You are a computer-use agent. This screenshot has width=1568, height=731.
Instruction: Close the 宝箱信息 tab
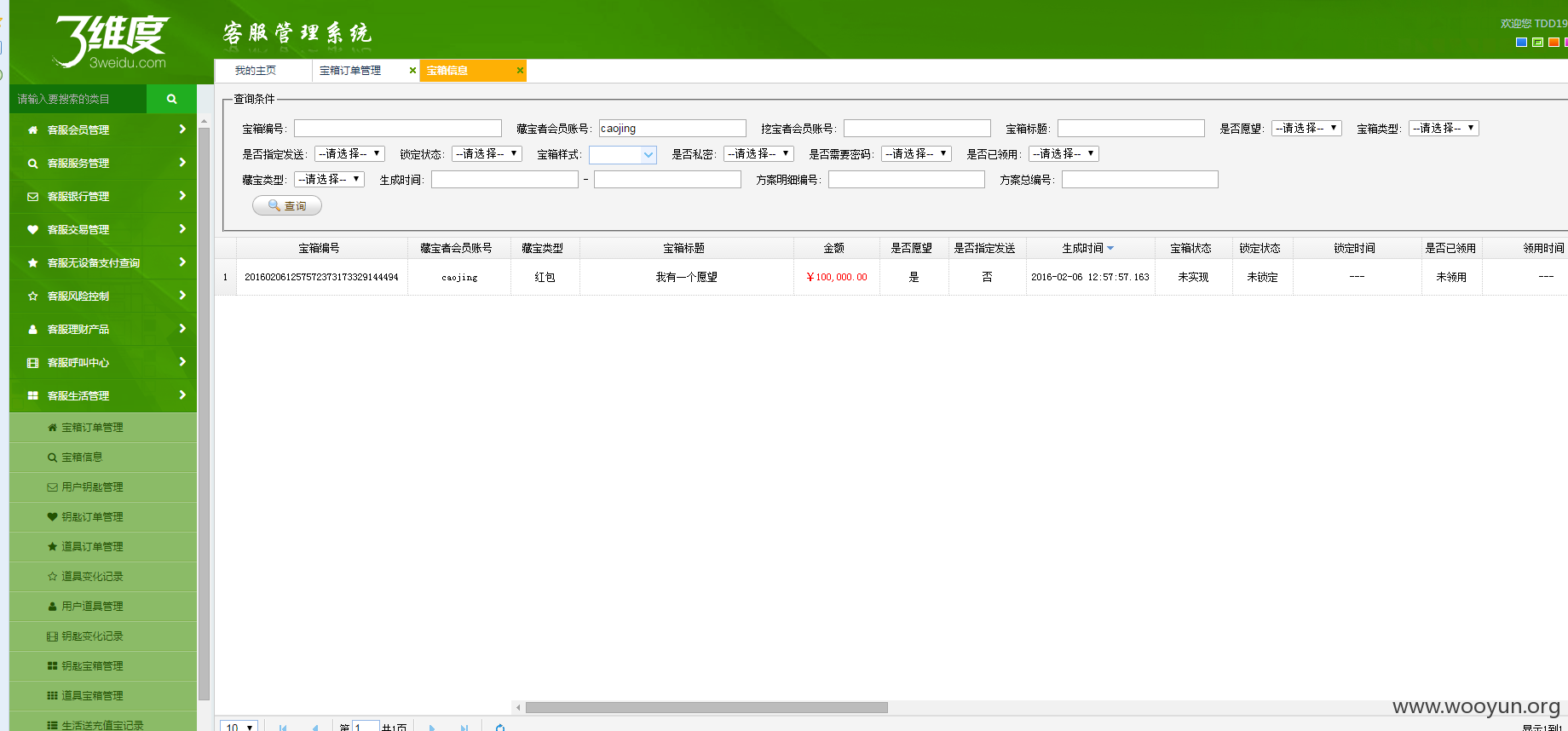point(520,70)
